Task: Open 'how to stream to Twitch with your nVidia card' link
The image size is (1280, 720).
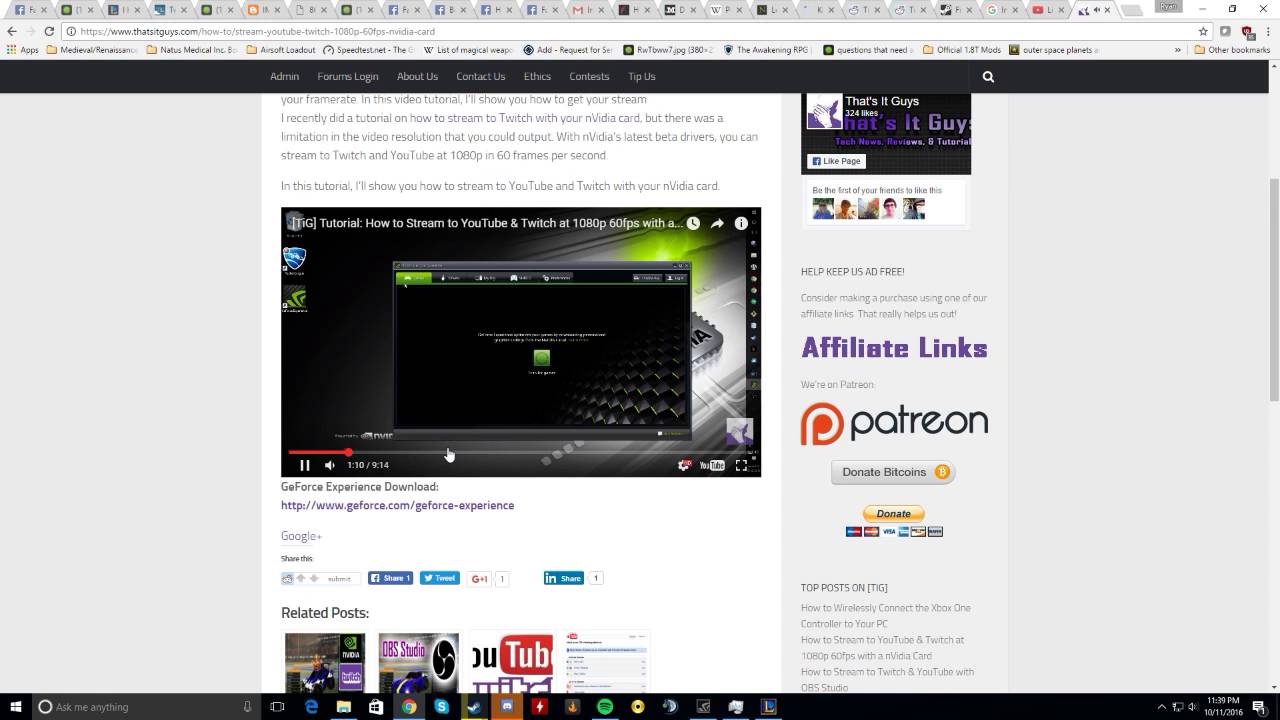Action: pyautogui.click(x=524, y=118)
